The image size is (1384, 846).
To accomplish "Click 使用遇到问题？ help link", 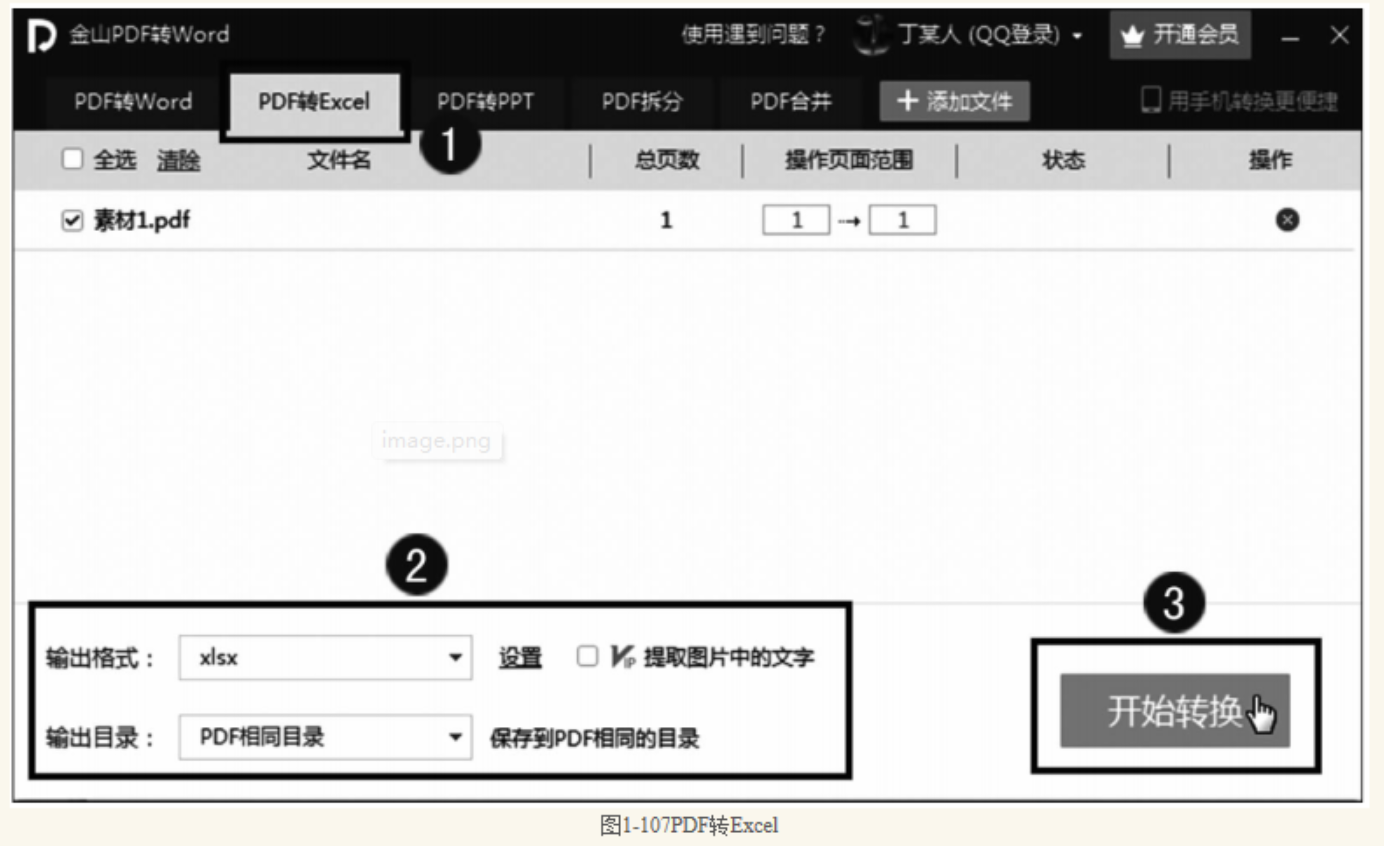I will 754,36.
